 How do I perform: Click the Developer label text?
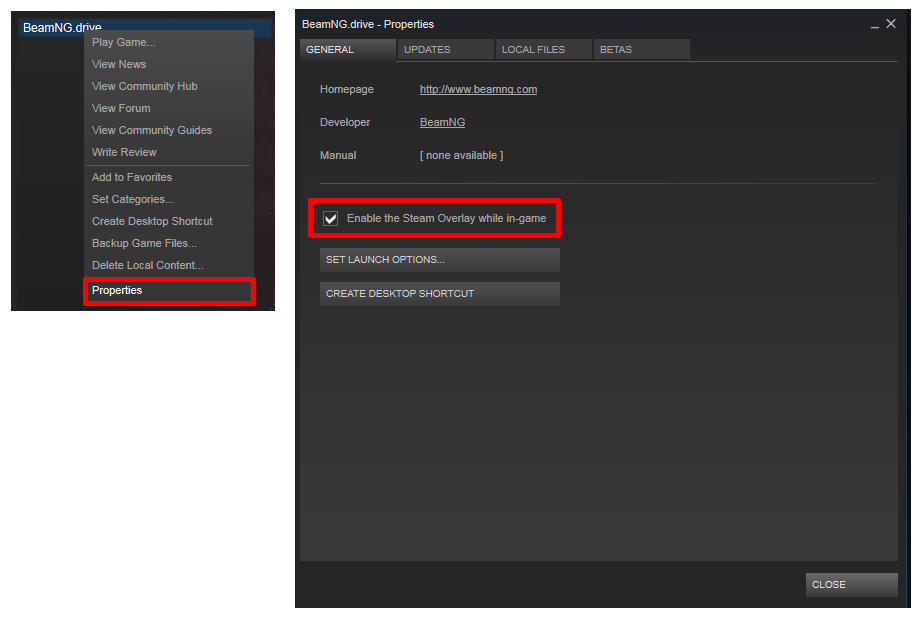pyautogui.click(x=345, y=122)
